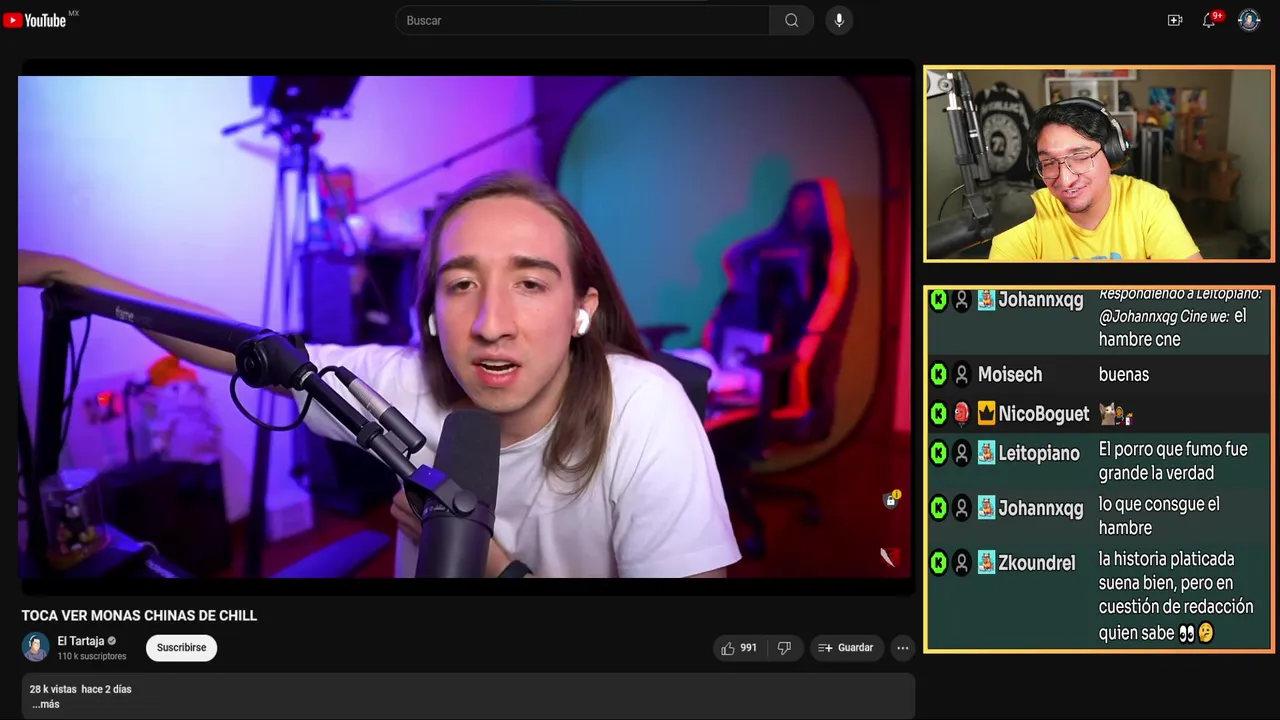Click the streamer webcam overlay

tap(1098, 164)
